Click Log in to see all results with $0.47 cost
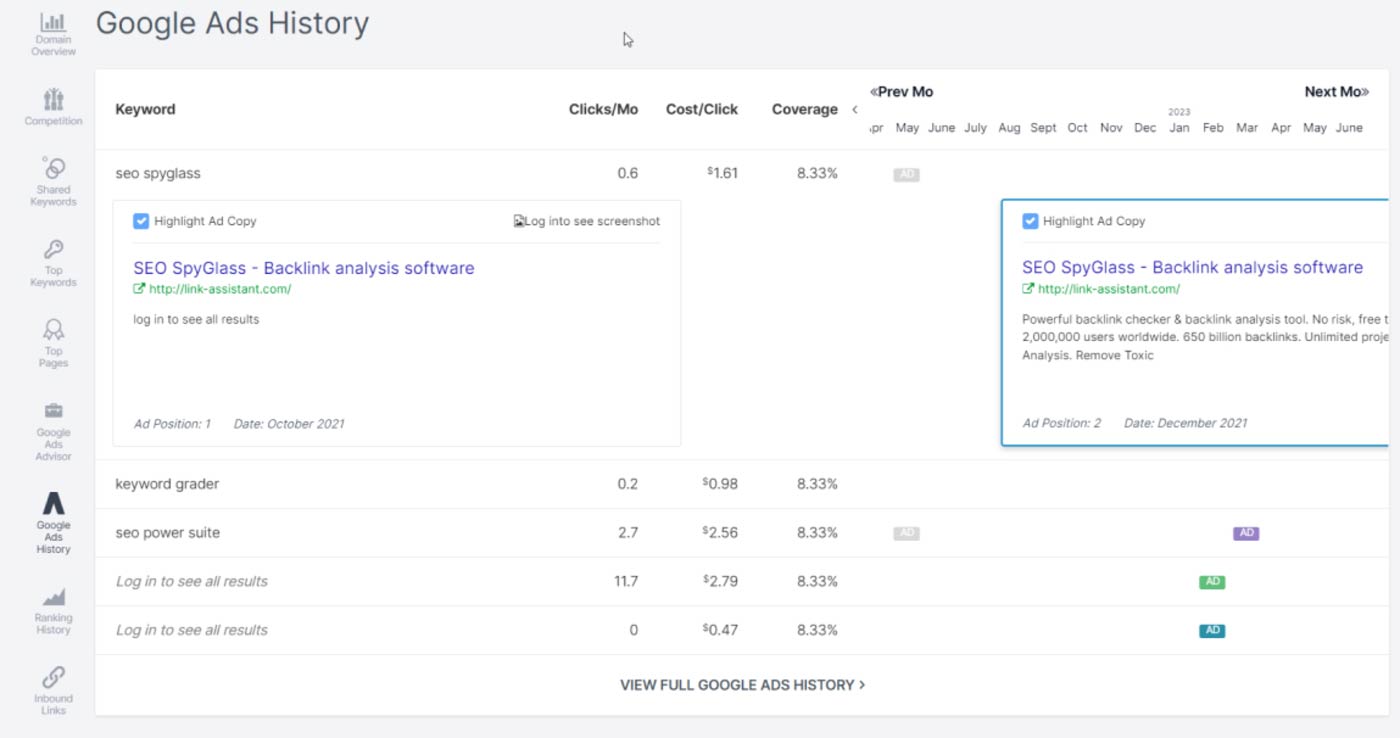This screenshot has height=738, width=1400. (192, 631)
